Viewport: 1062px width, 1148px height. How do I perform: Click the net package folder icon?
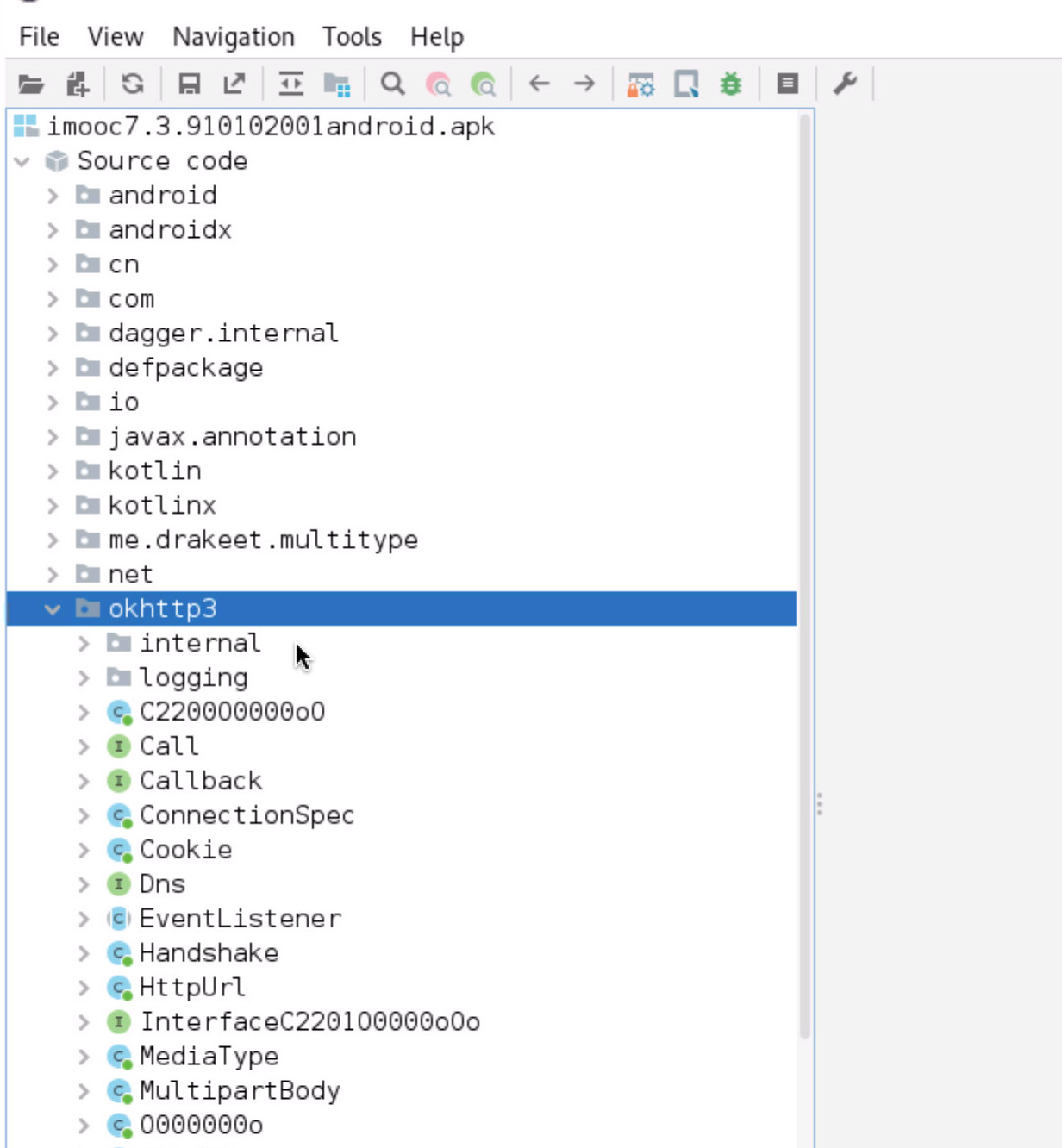click(88, 574)
